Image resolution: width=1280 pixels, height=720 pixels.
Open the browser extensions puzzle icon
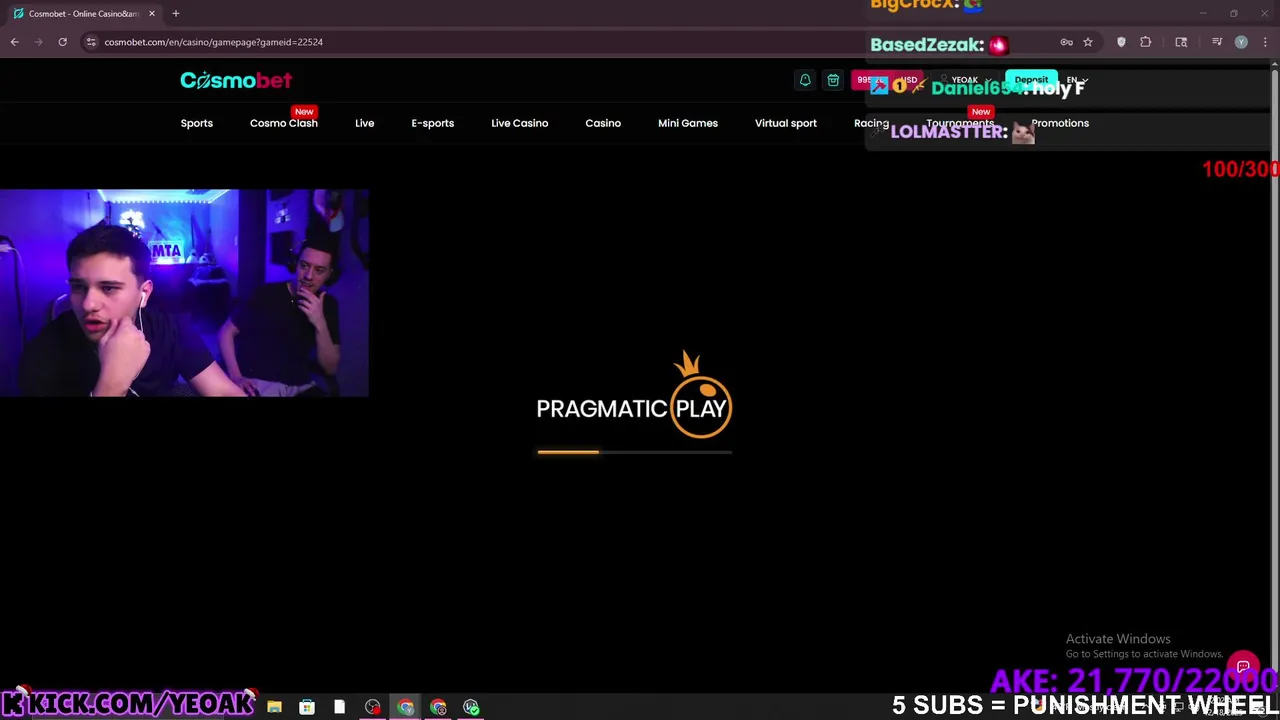coord(1146,42)
